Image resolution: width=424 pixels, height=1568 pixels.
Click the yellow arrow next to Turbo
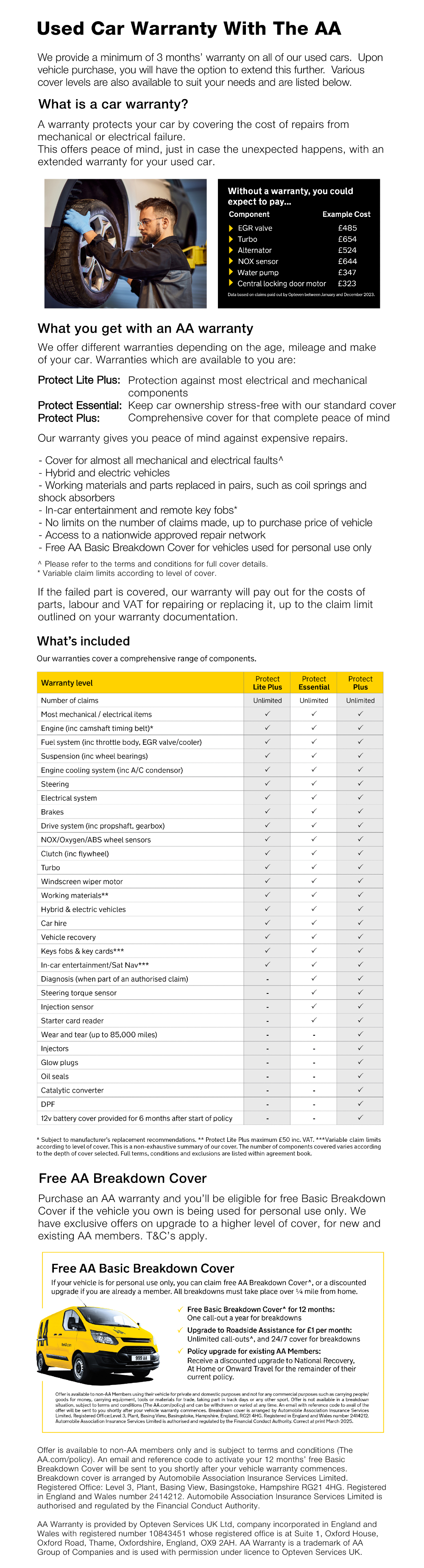231,239
